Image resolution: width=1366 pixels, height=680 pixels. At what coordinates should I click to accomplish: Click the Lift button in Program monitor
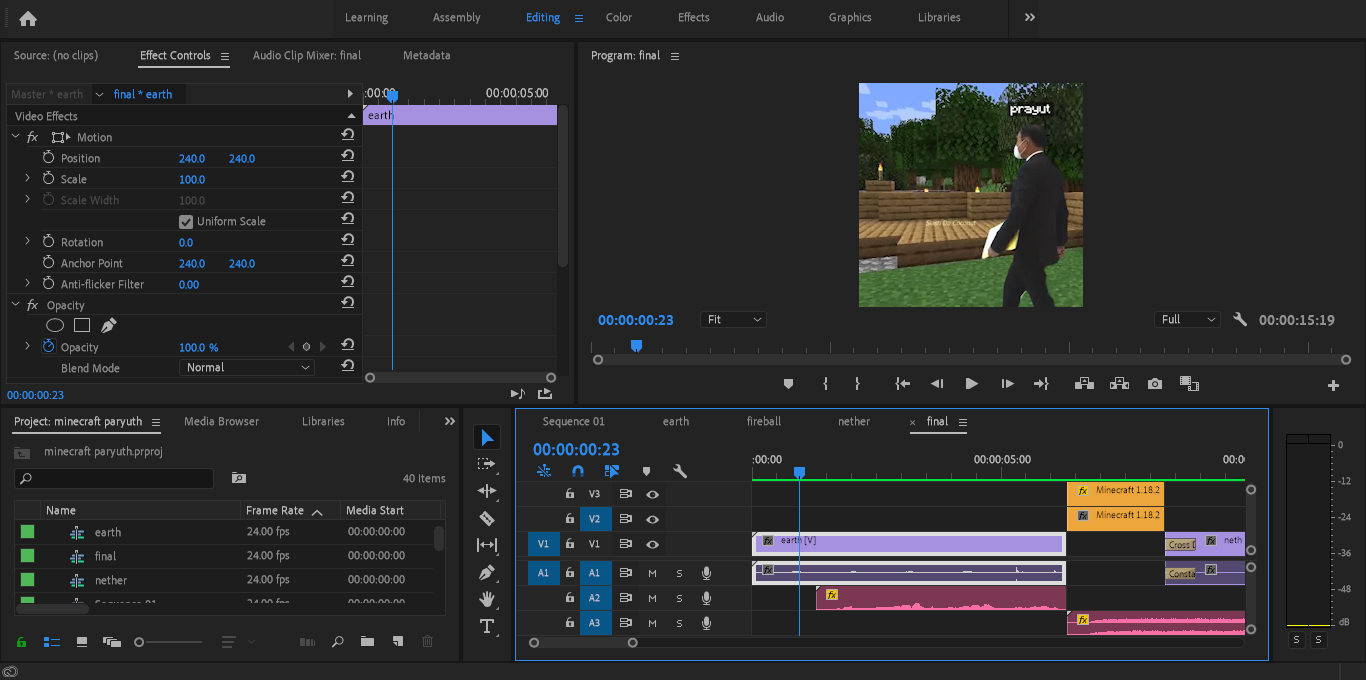pos(1083,383)
